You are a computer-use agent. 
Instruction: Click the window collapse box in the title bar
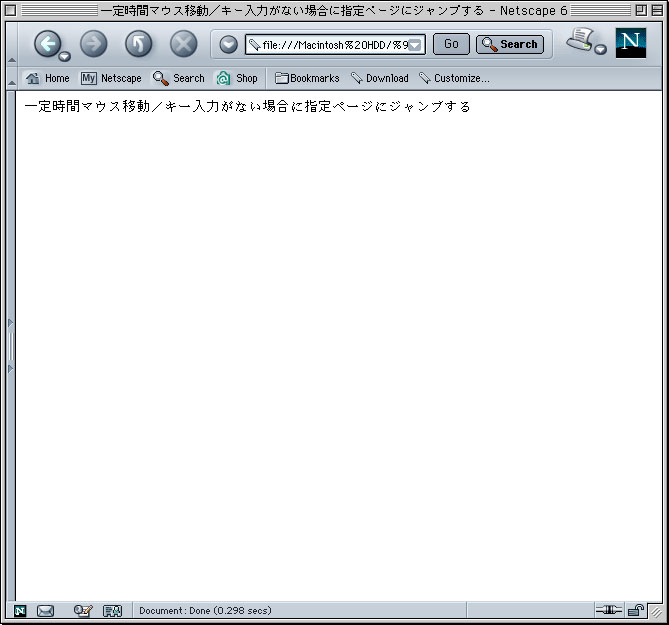[x=657, y=10]
